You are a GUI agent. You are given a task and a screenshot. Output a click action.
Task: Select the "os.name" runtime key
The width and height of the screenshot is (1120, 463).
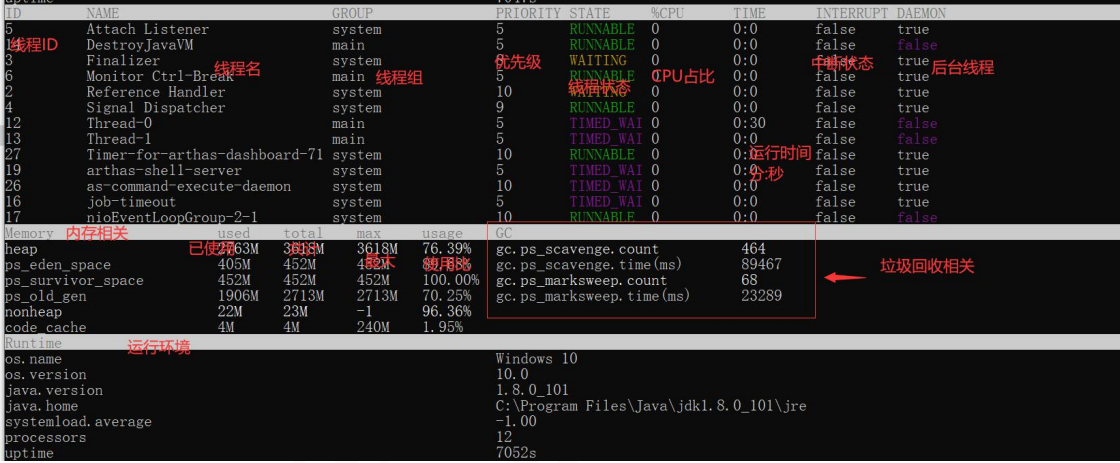33,359
